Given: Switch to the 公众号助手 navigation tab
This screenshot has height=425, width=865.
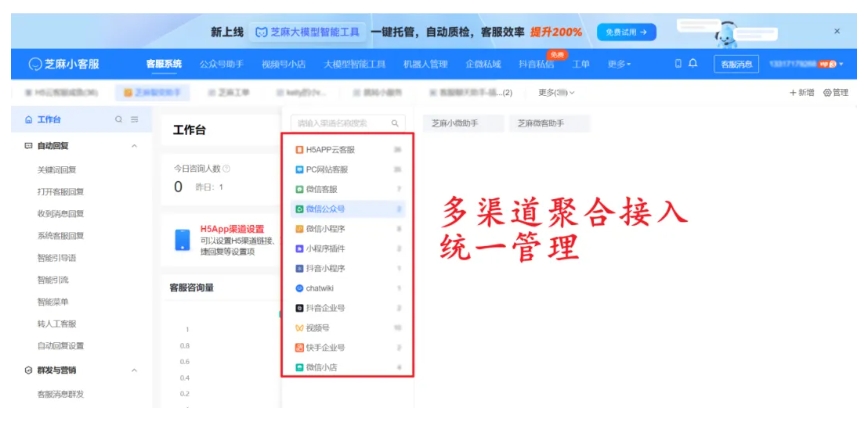Looking at the screenshot, I should point(221,64).
